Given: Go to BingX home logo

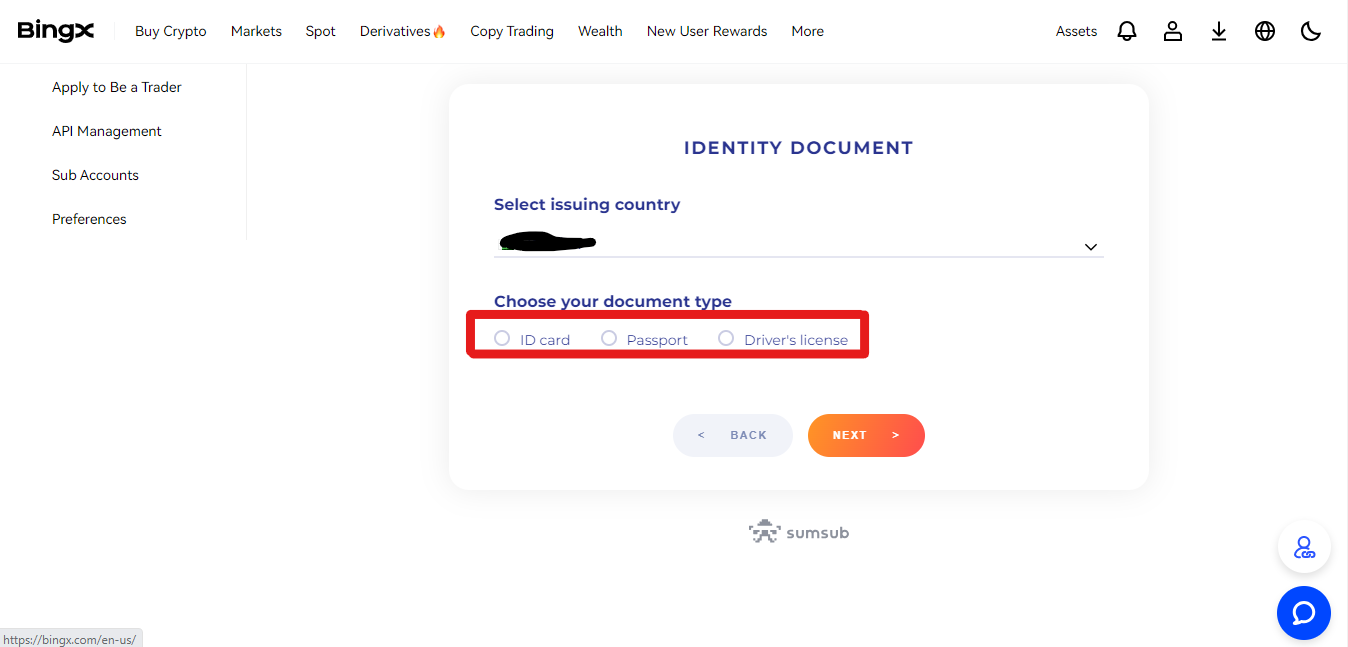Looking at the screenshot, I should click(56, 31).
